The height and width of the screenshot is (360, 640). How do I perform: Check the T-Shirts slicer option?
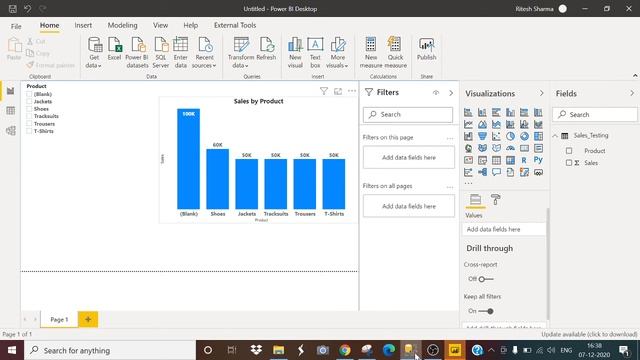[x=29, y=131]
